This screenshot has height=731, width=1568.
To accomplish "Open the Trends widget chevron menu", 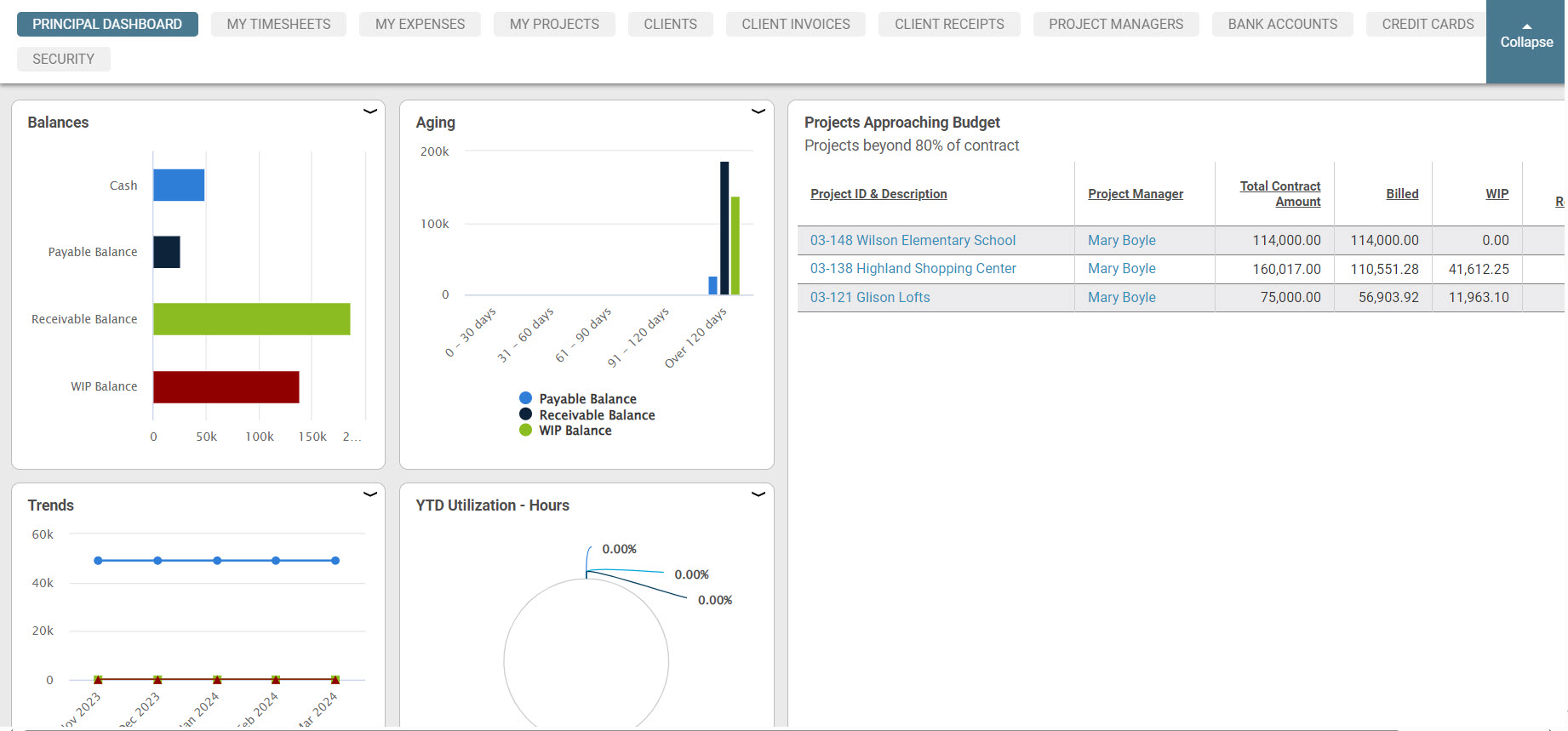I will [370, 494].
